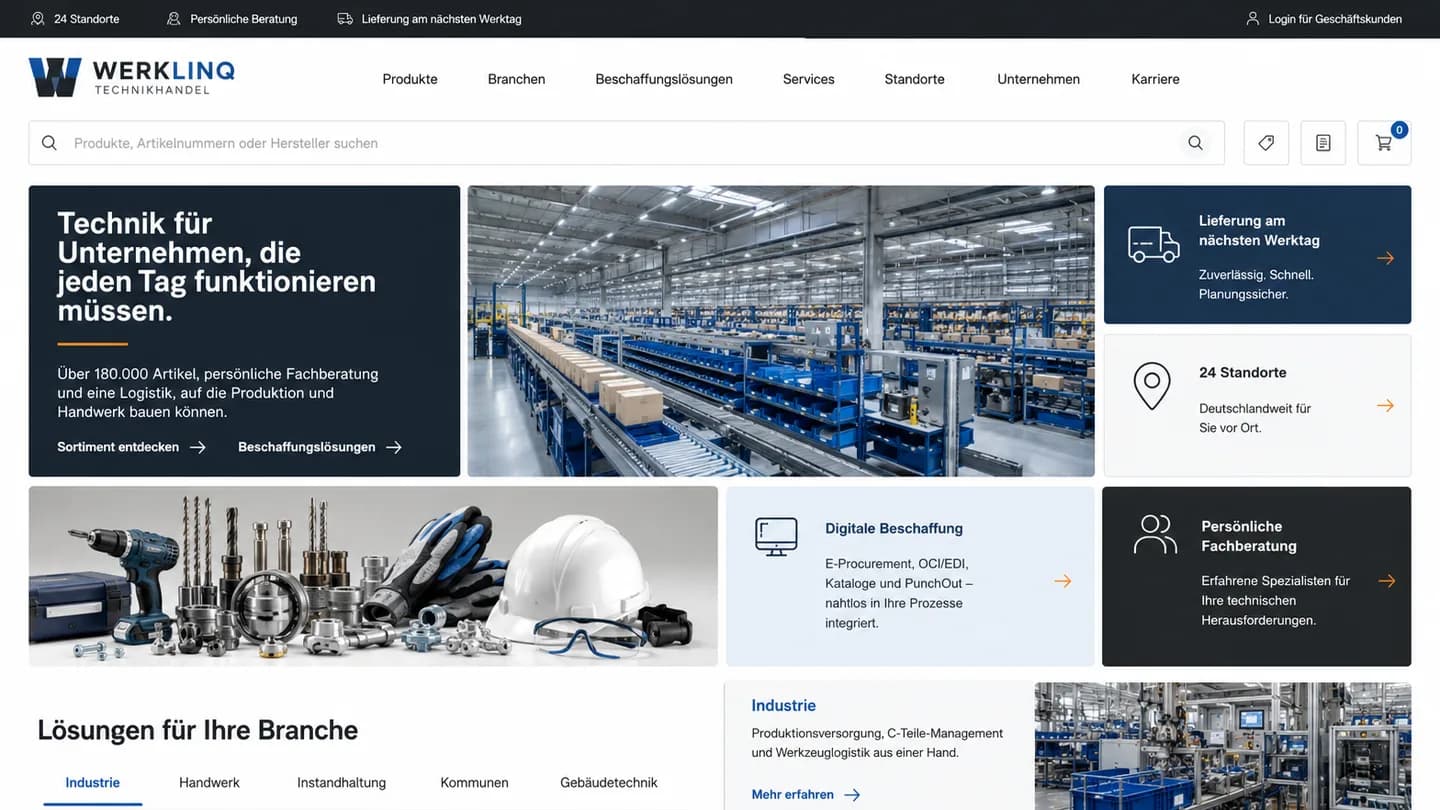Switch to the Instandhaltung tab
Image resolution: width=1440 pixels, height=810 pixels.
tap(341, 783)
